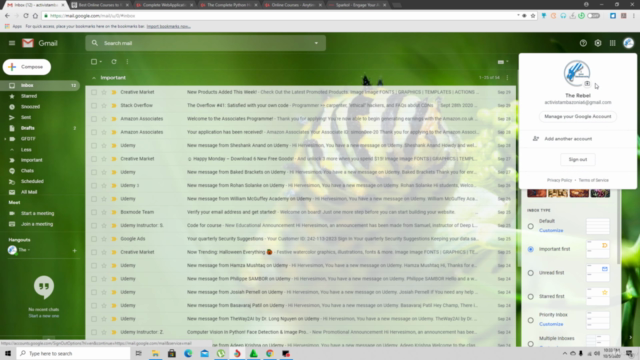This screenshot has width=640, height=360.
Task: Open Microsoft Edge from the taskbar
Action: click(x=188, y=353)
